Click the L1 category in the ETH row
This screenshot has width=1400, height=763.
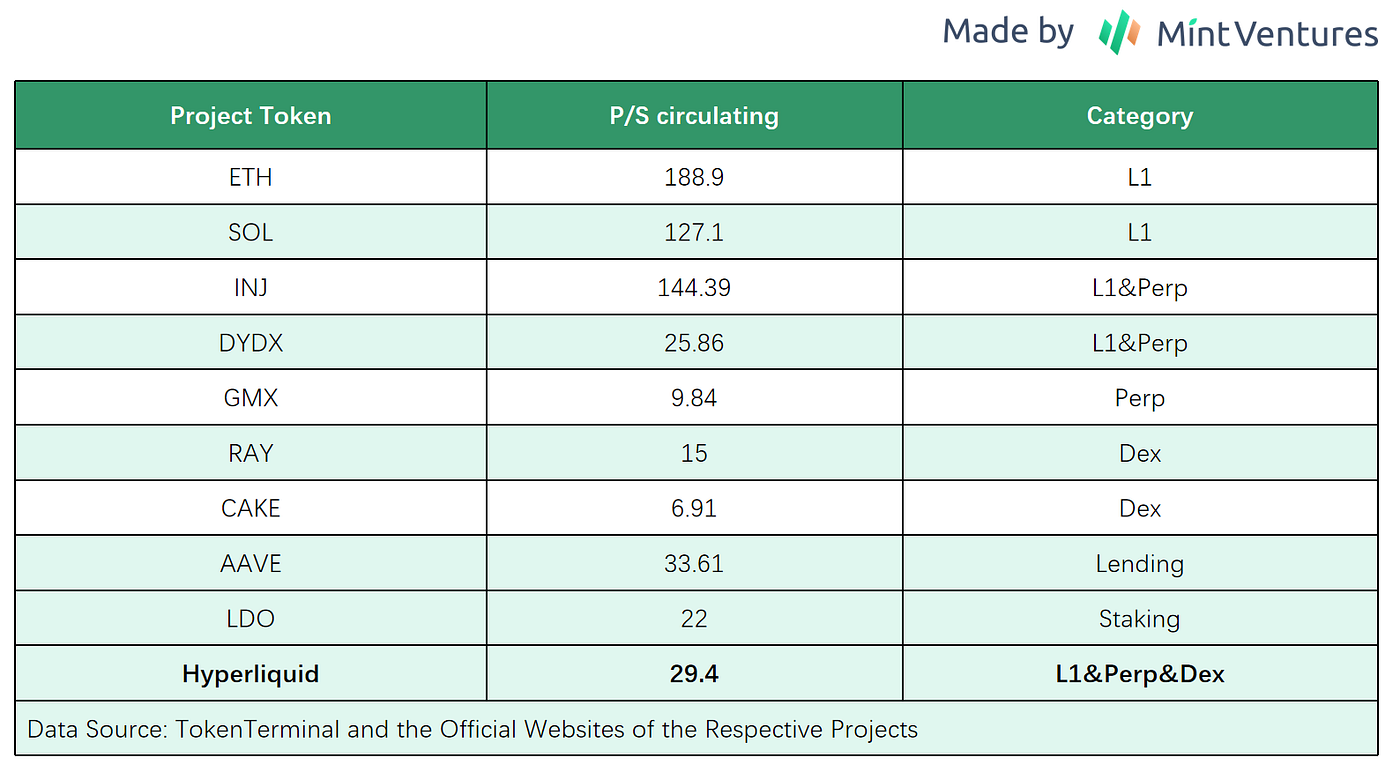click(1140, 177)
